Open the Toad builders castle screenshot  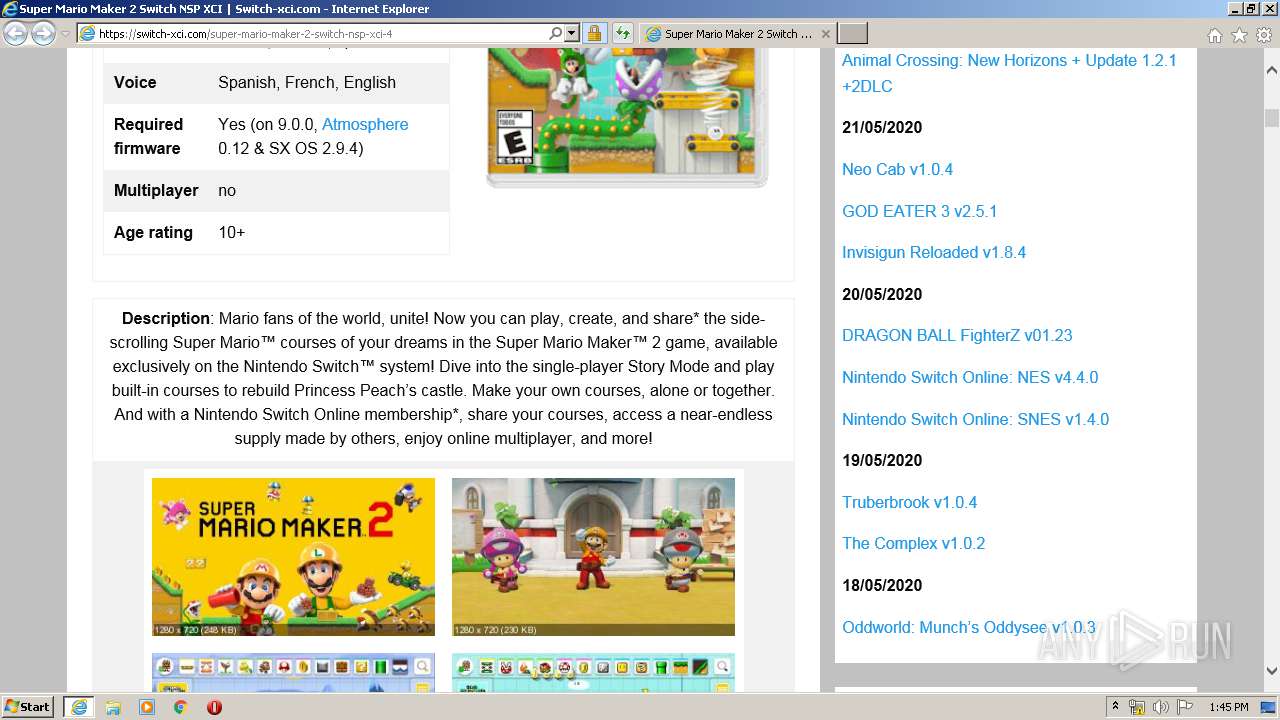(x=593, y=556)
